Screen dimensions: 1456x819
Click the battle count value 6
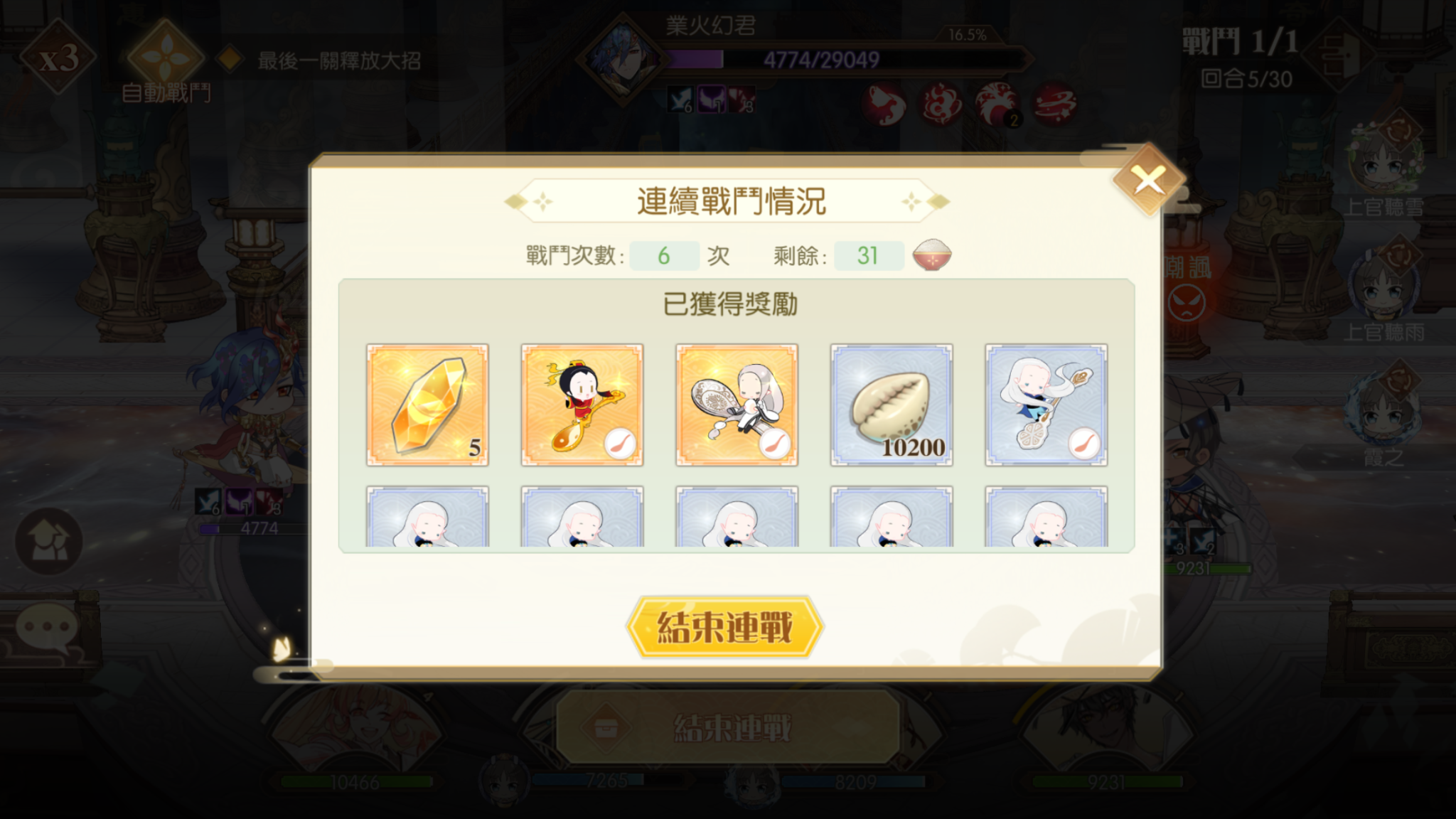pos(664,255)
